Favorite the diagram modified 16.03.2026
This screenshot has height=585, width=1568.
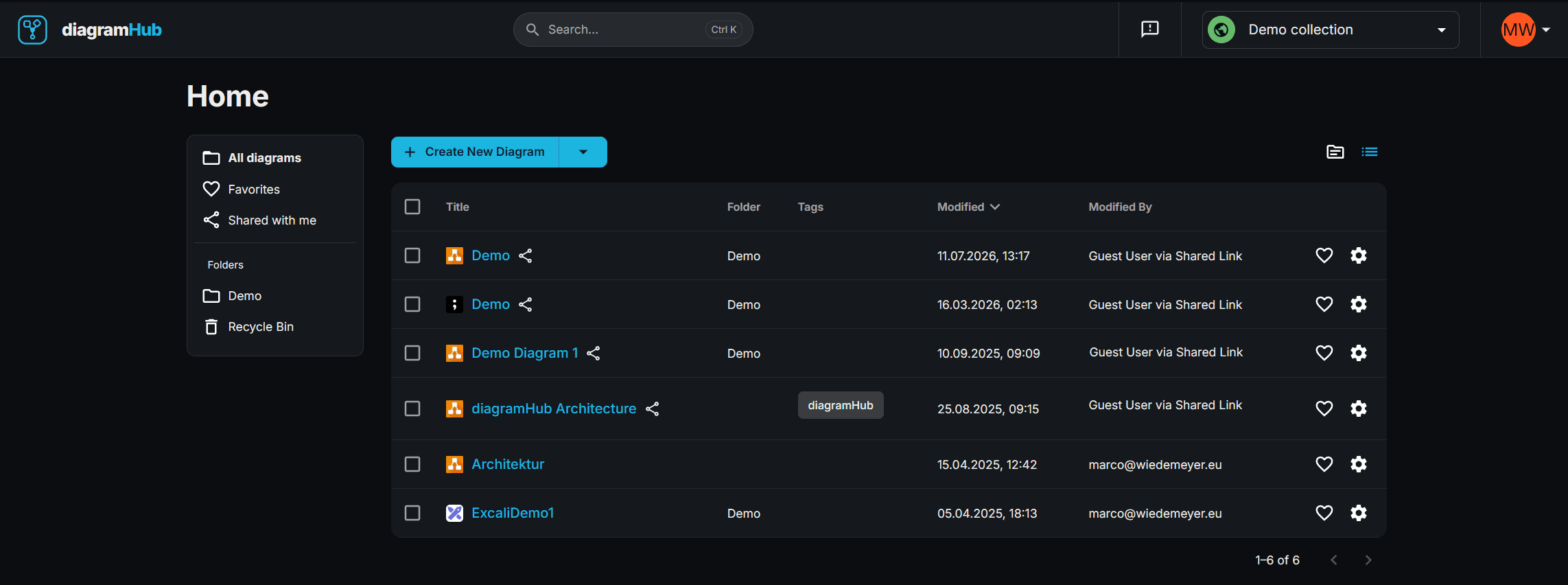click(1324, 304)
